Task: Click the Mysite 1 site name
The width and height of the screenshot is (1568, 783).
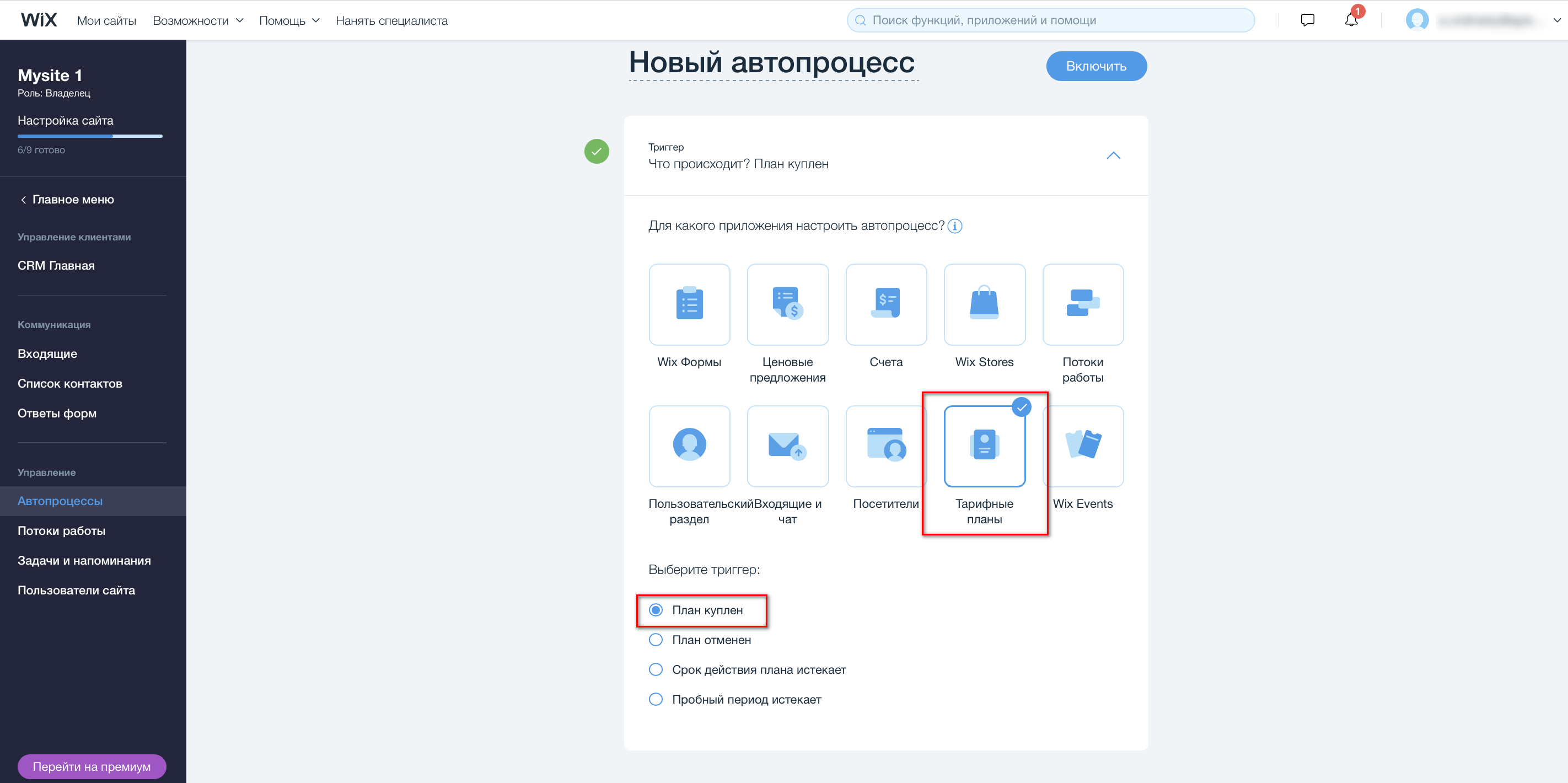Action: [50, 76]
